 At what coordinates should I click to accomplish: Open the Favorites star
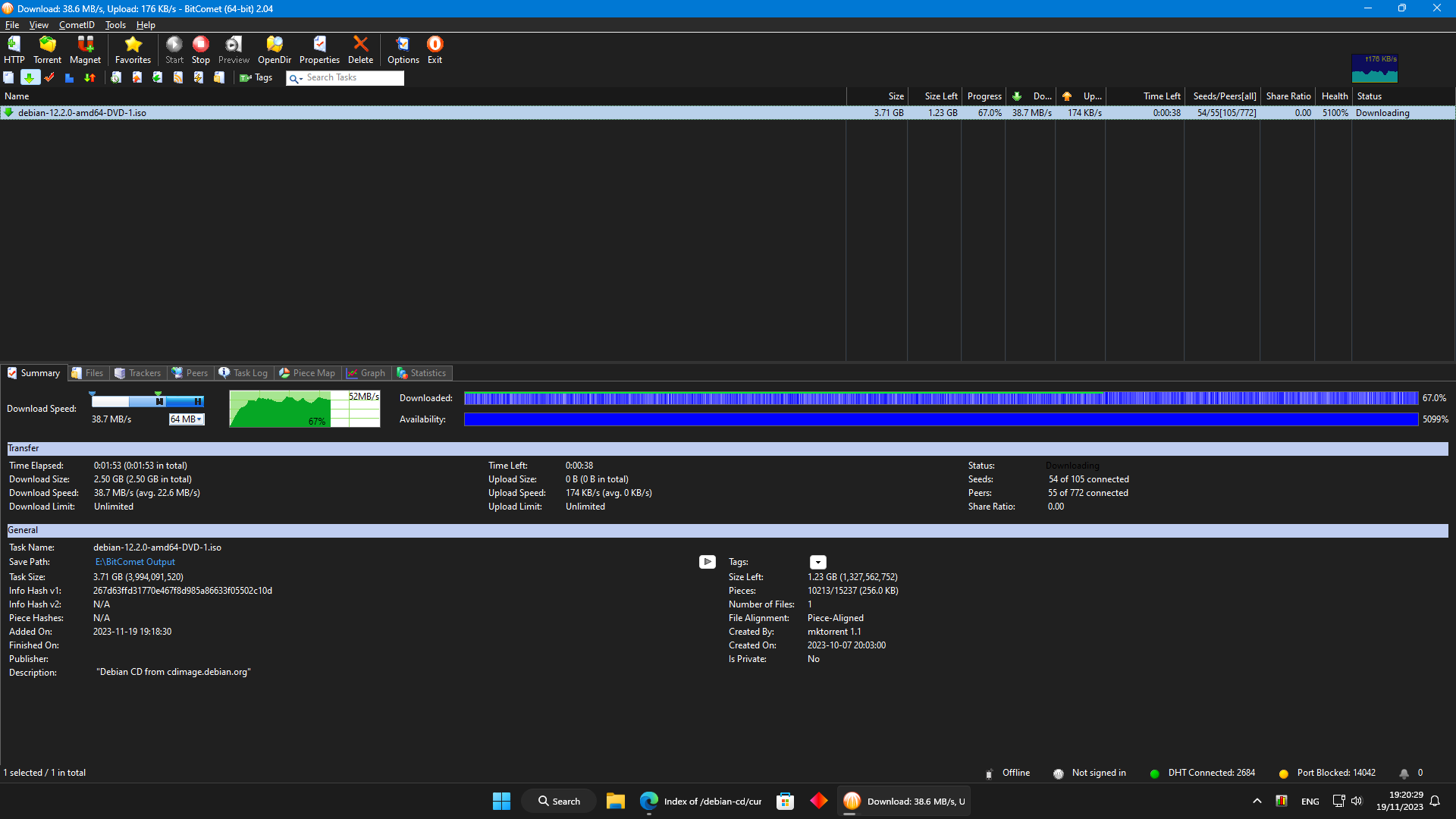tap(133, 50)
